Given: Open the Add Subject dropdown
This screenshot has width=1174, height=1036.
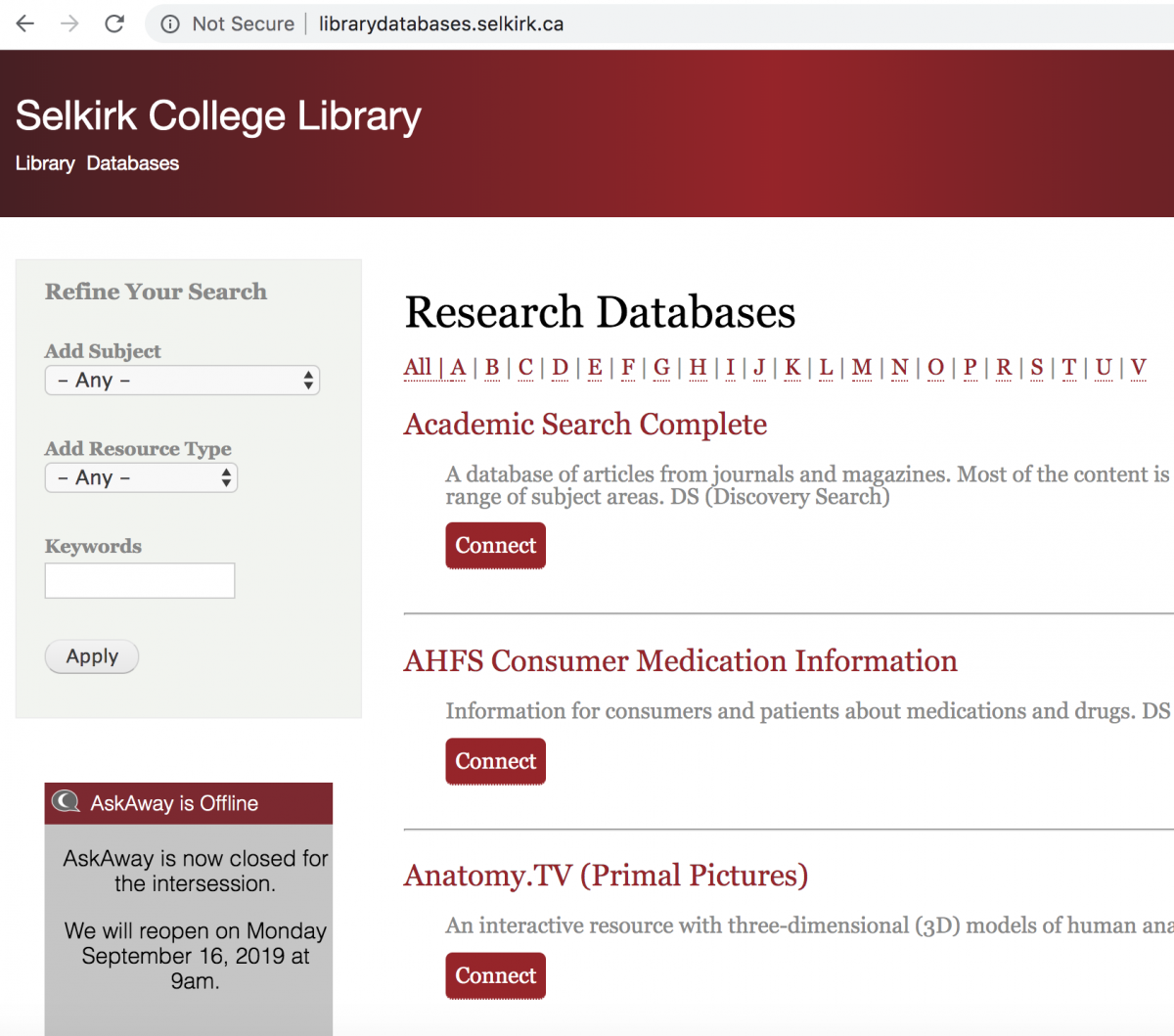Looking at the screenshot, I should point(182,381).
